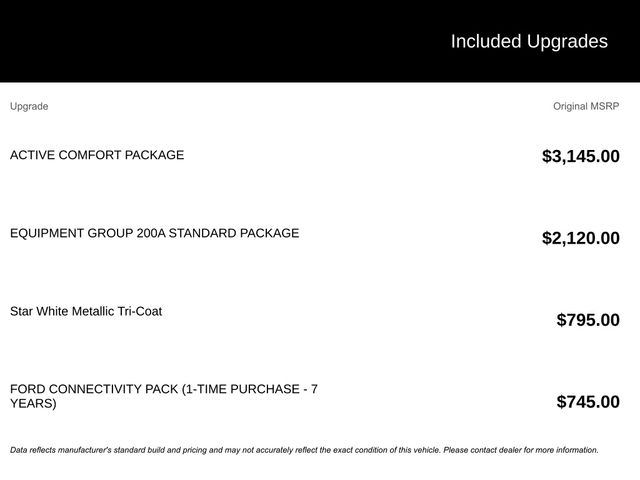Click the word "Tri-Coat" in paint upgrade
This screenshot has height=480, width=640.
coord(136,311)
